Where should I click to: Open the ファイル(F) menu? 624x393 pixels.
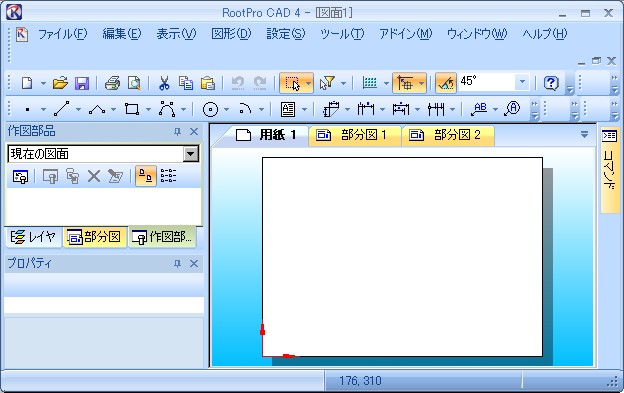pyautogui.click(x=62, y=34)
